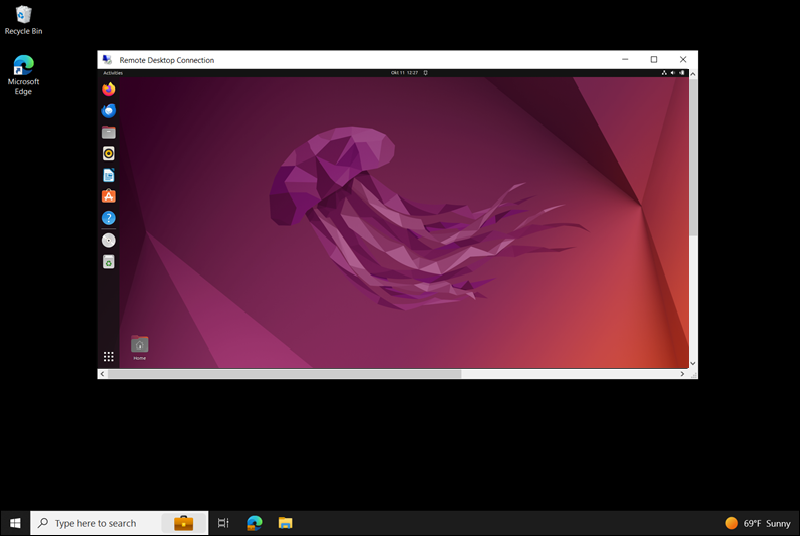This screenshot has width=800, height=536.
Task: Click the horizontal scrollbar right arrow
Action: 682,374
